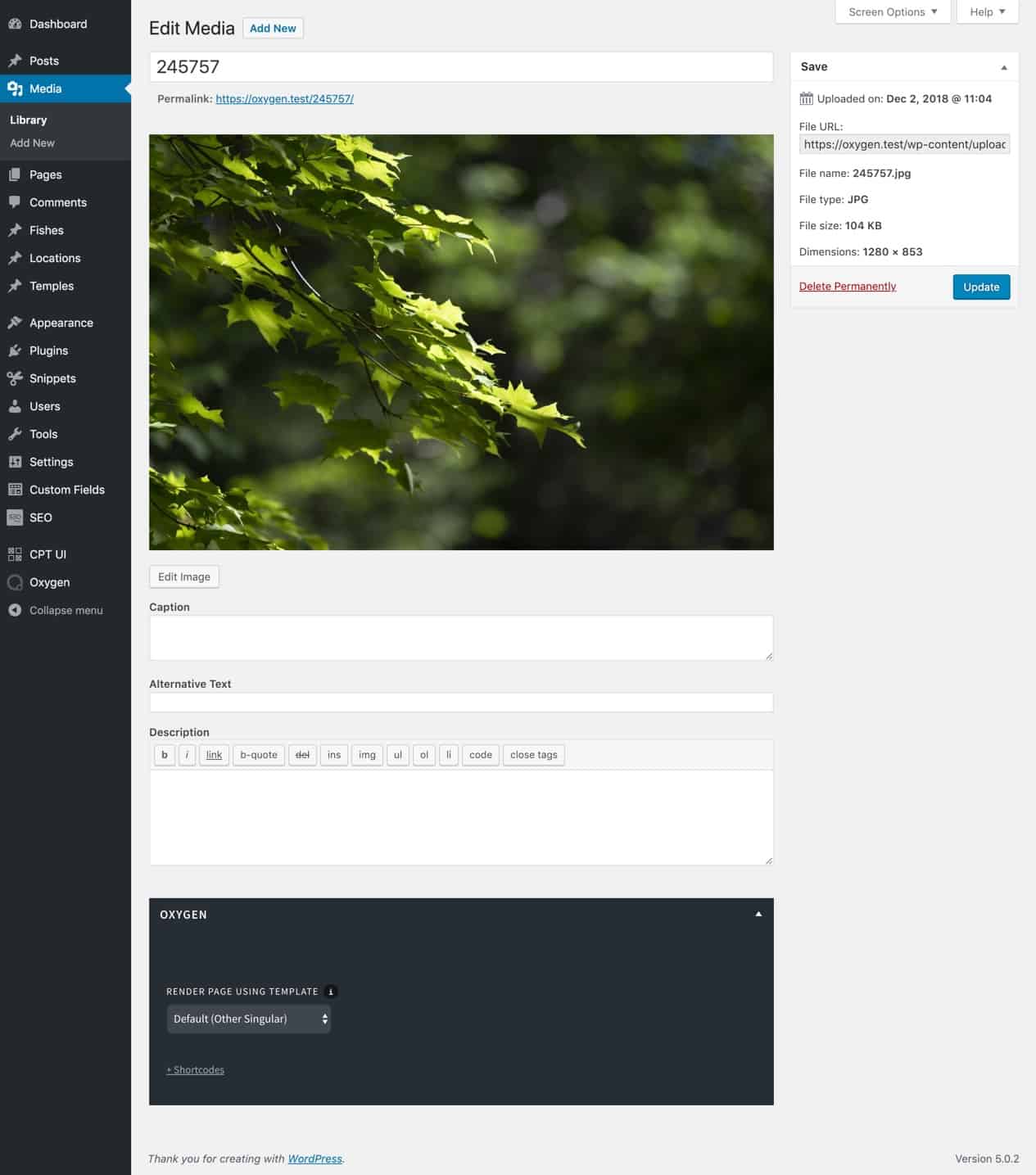
Task: Click the Custom Fields icon
Action: [x=14, y=490]
